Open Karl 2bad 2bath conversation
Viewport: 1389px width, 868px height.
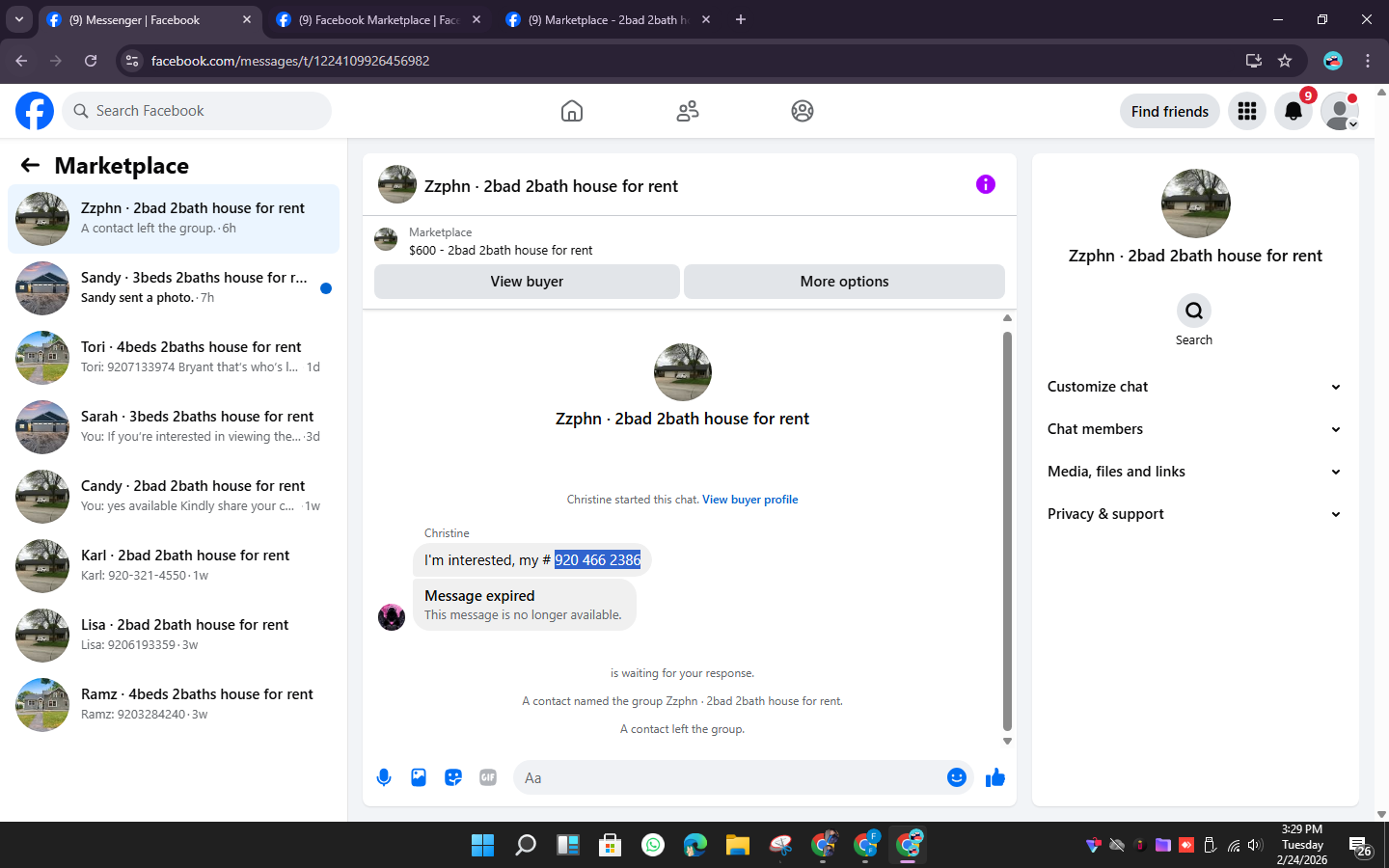coord(174,566)
